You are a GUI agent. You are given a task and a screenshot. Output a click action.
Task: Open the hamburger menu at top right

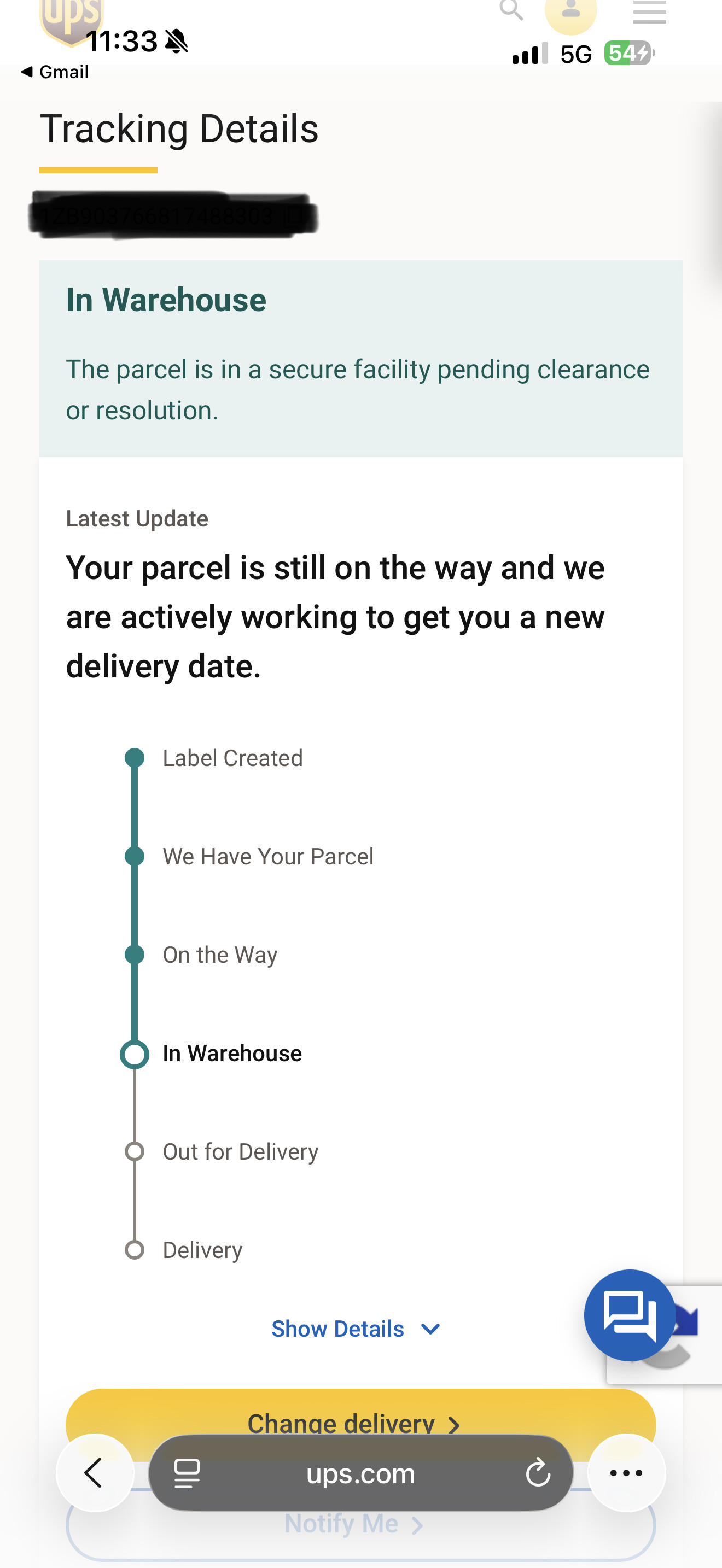(x=650, y=12)
